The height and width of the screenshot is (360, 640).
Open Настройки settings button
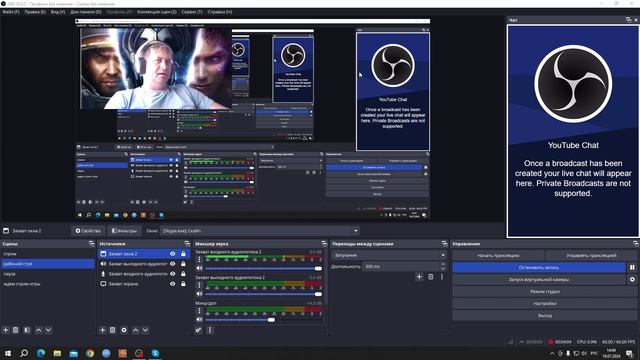544,303
